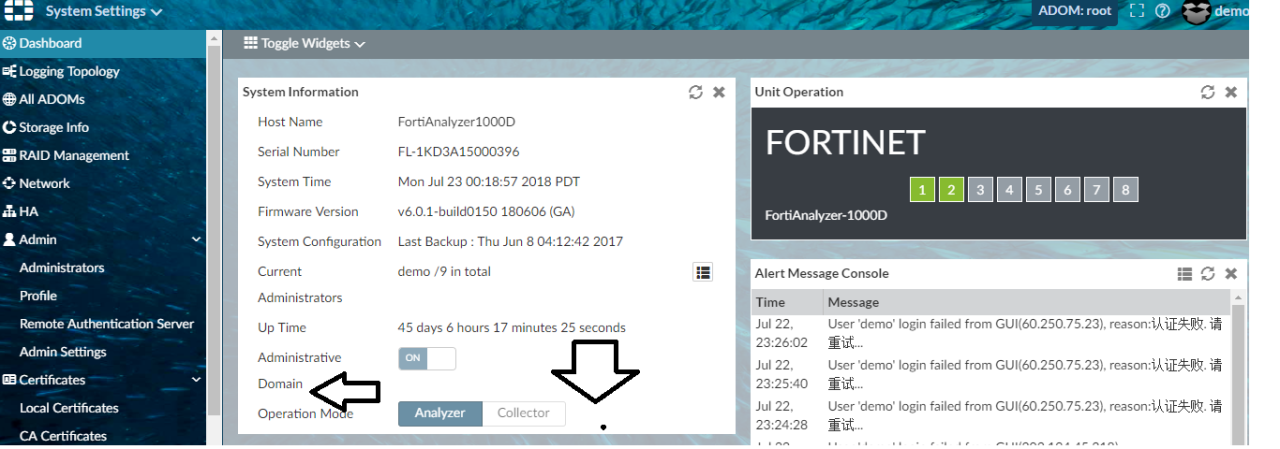Click the Admin person icon

click(9, 239)
